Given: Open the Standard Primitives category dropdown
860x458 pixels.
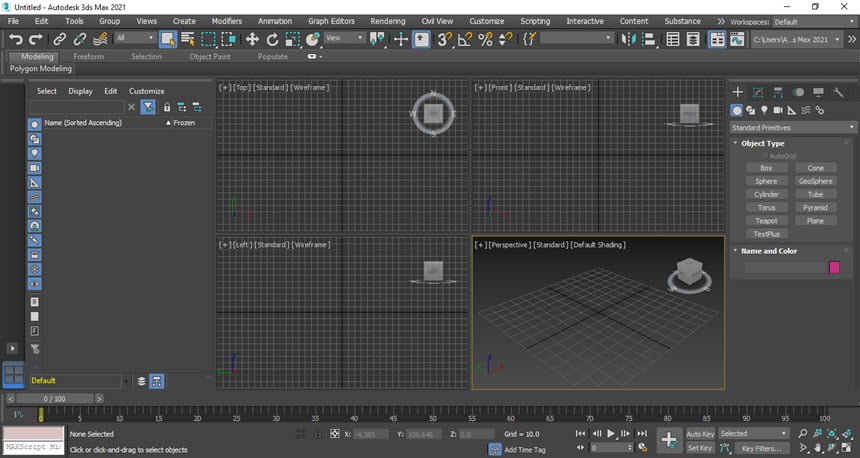Looking at the screenshot, I should coord(793,127).
